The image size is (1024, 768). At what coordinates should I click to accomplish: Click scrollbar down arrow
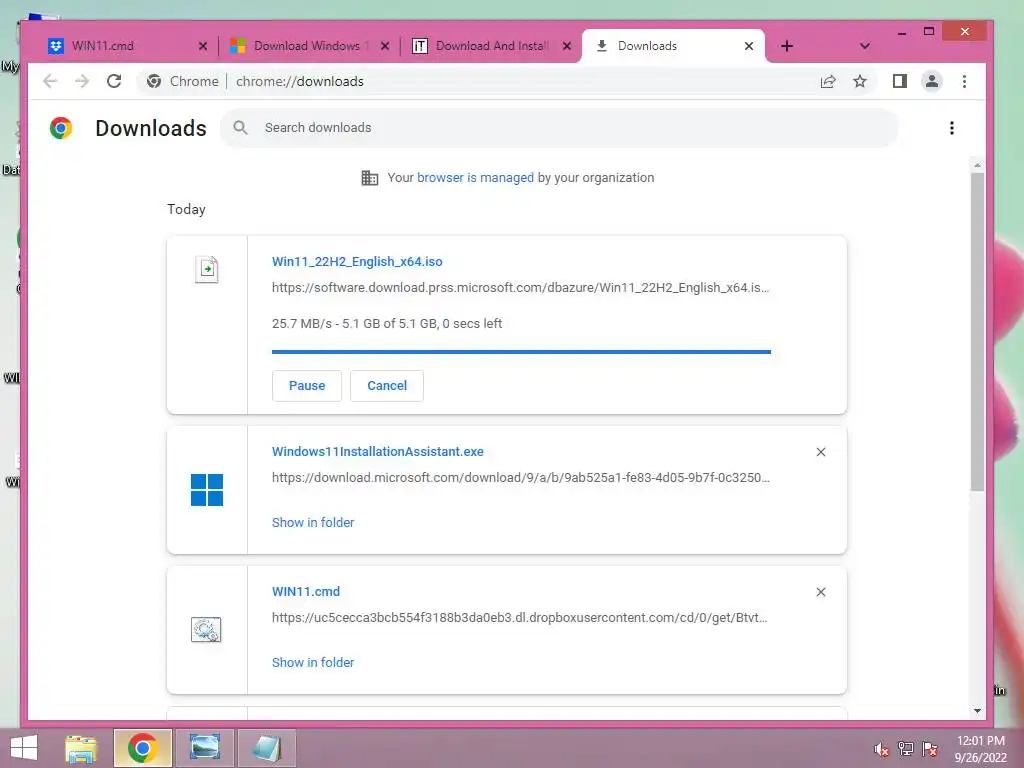tap(977, 711)
